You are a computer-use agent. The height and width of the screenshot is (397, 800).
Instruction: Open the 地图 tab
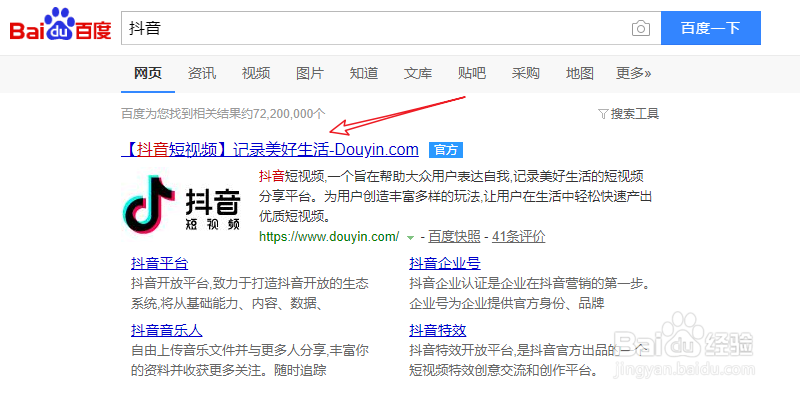point(580,73)
